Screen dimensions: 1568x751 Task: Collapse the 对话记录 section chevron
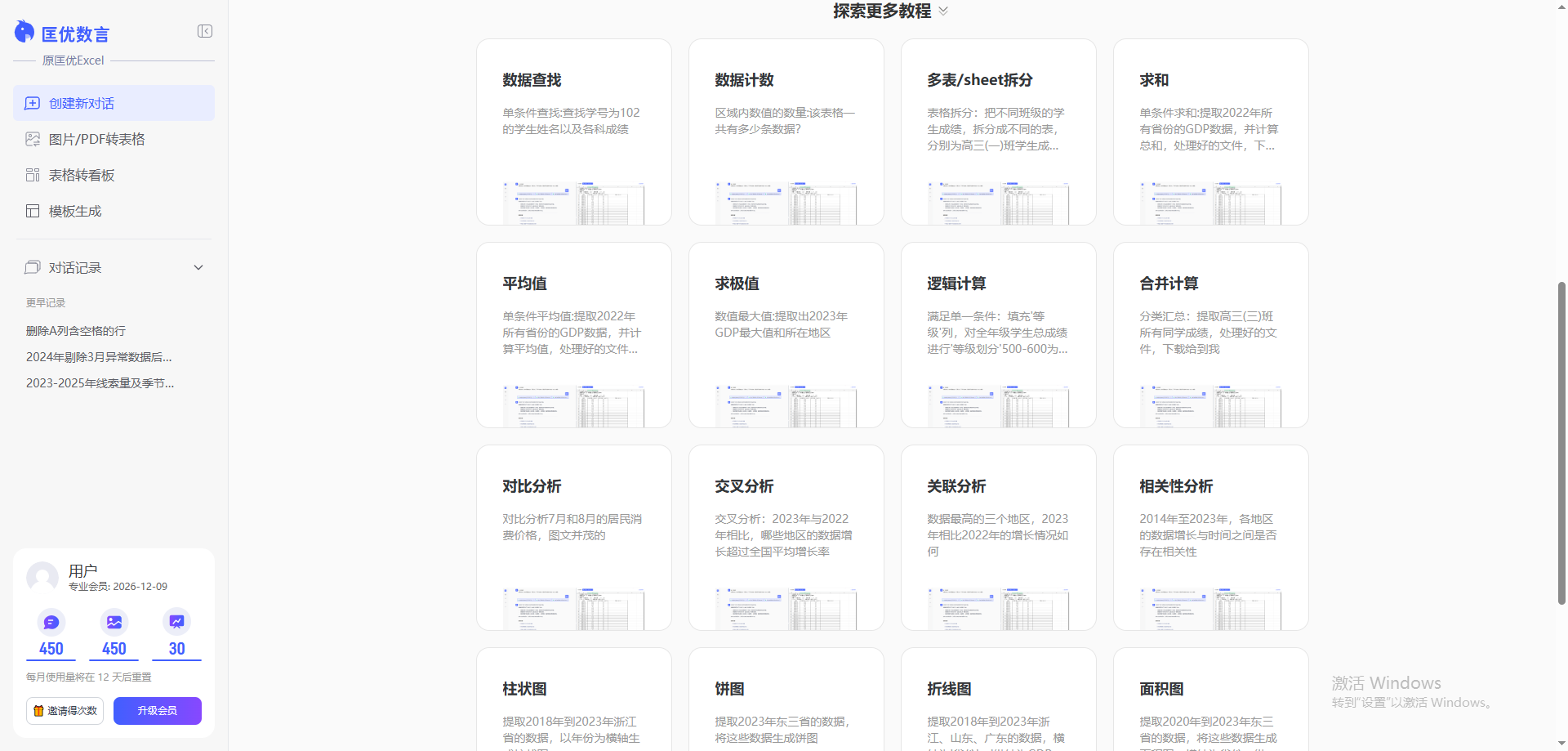[x=198, y=267]
